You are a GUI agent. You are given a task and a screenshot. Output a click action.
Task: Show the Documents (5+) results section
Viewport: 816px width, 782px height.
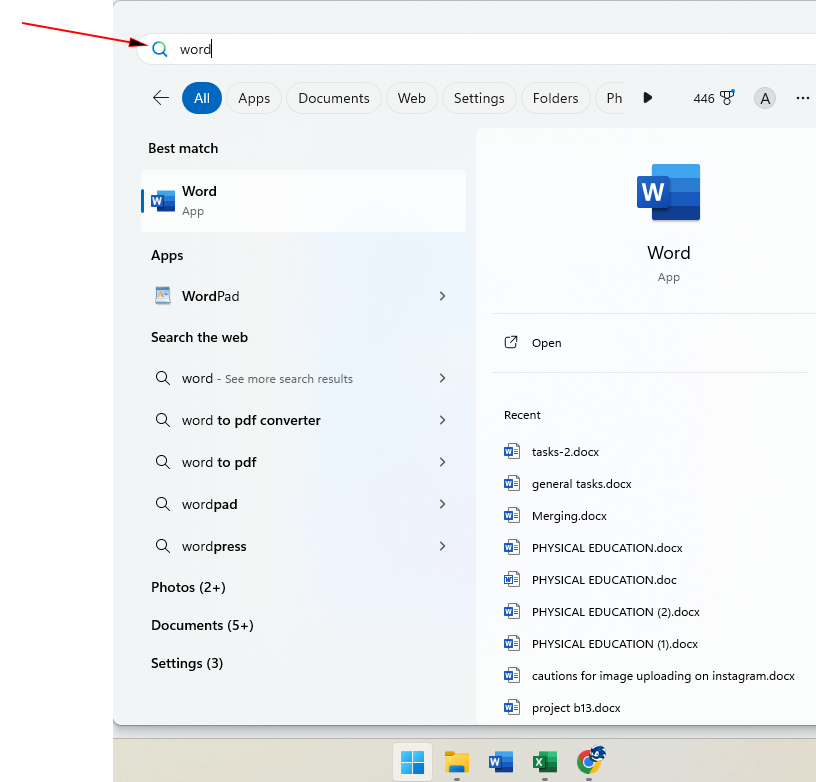(202, 625)
